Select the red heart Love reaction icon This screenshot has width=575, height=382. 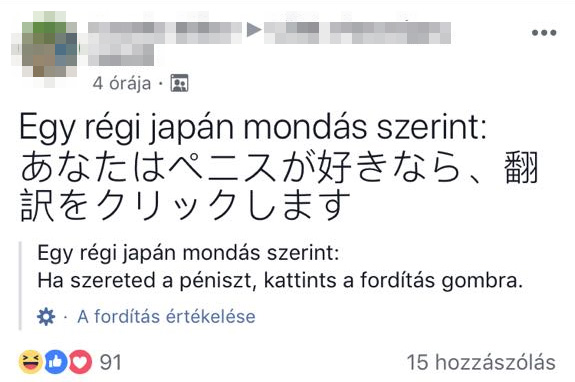point(80,362)
